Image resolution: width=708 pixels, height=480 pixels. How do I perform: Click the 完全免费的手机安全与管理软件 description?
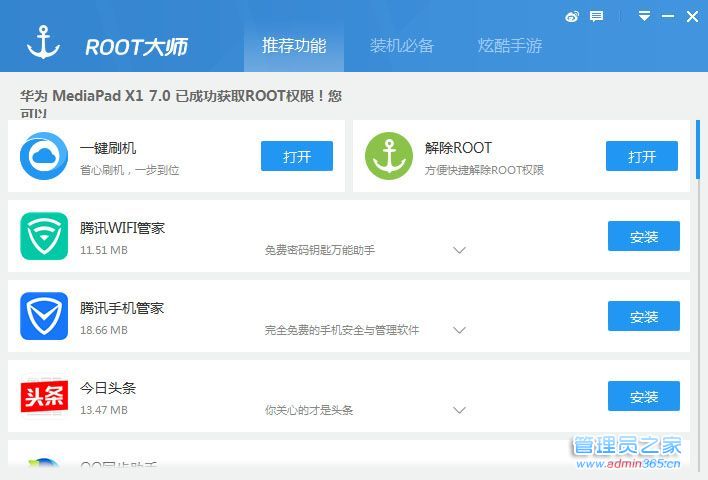click(x=341, y=331)
